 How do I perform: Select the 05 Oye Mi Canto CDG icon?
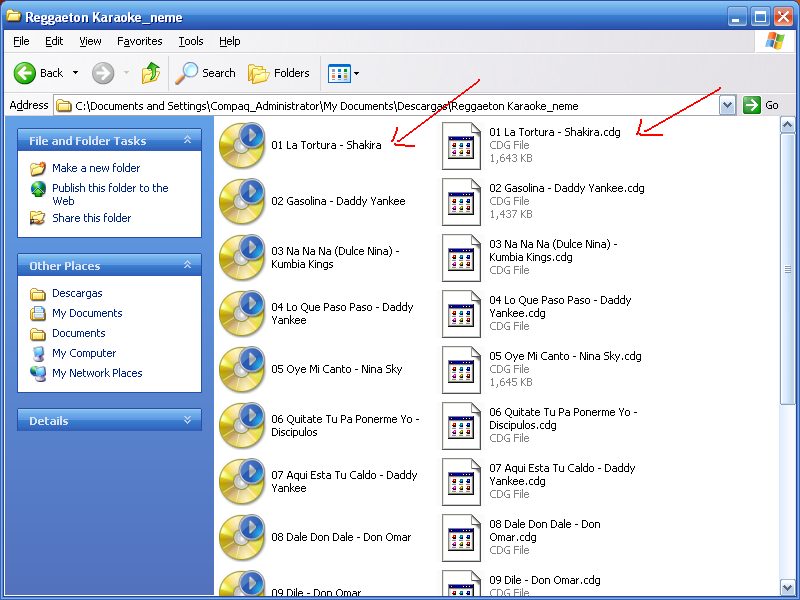pos(461,370)
